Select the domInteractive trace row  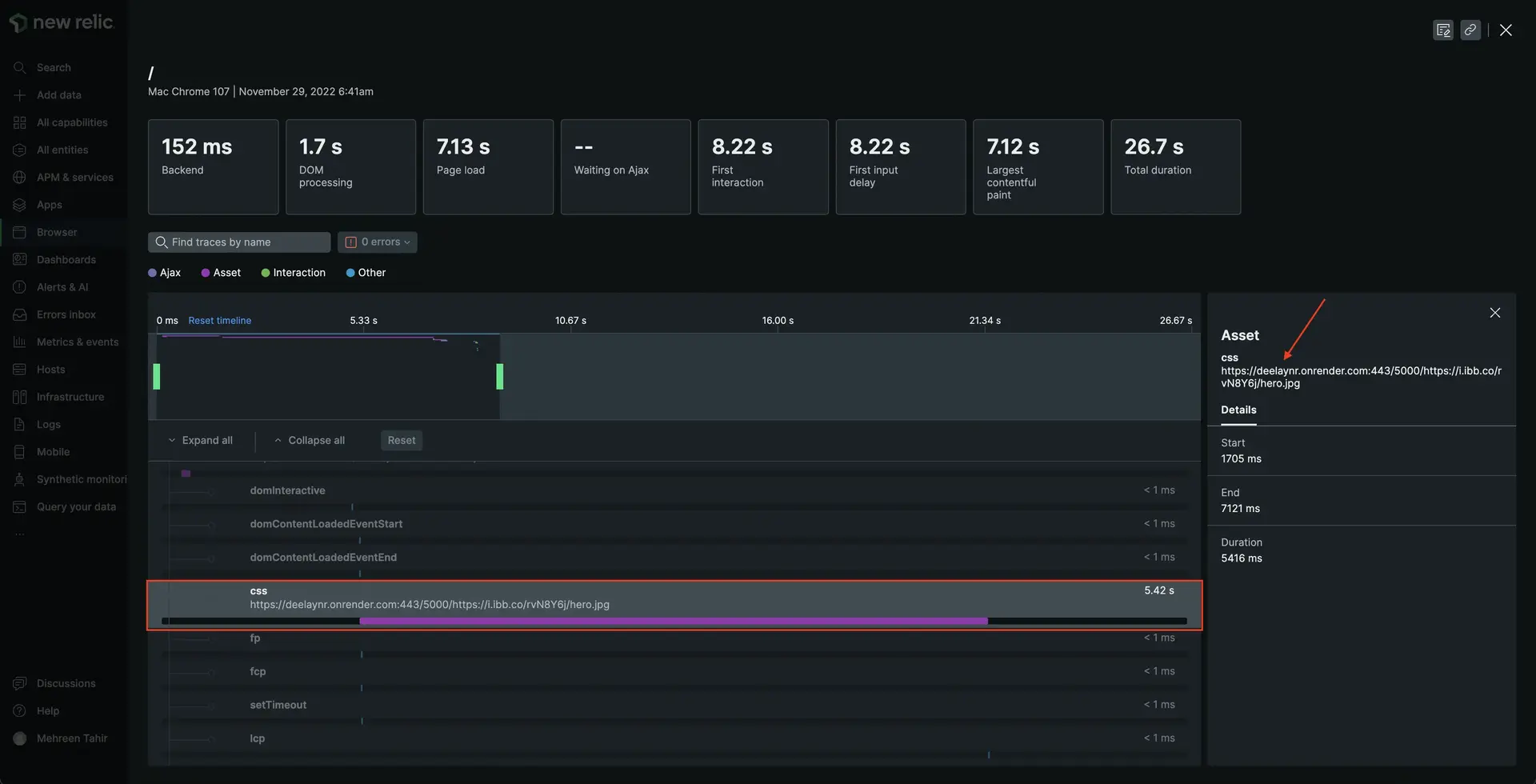tap(674, 494)
